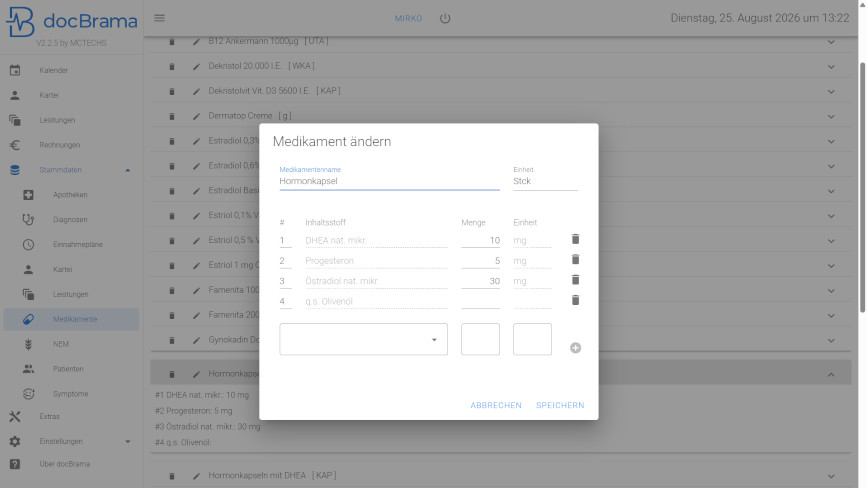Delete the Progesteron ingredient row
This screenshot has width=867, height=488.
point(575,260)
